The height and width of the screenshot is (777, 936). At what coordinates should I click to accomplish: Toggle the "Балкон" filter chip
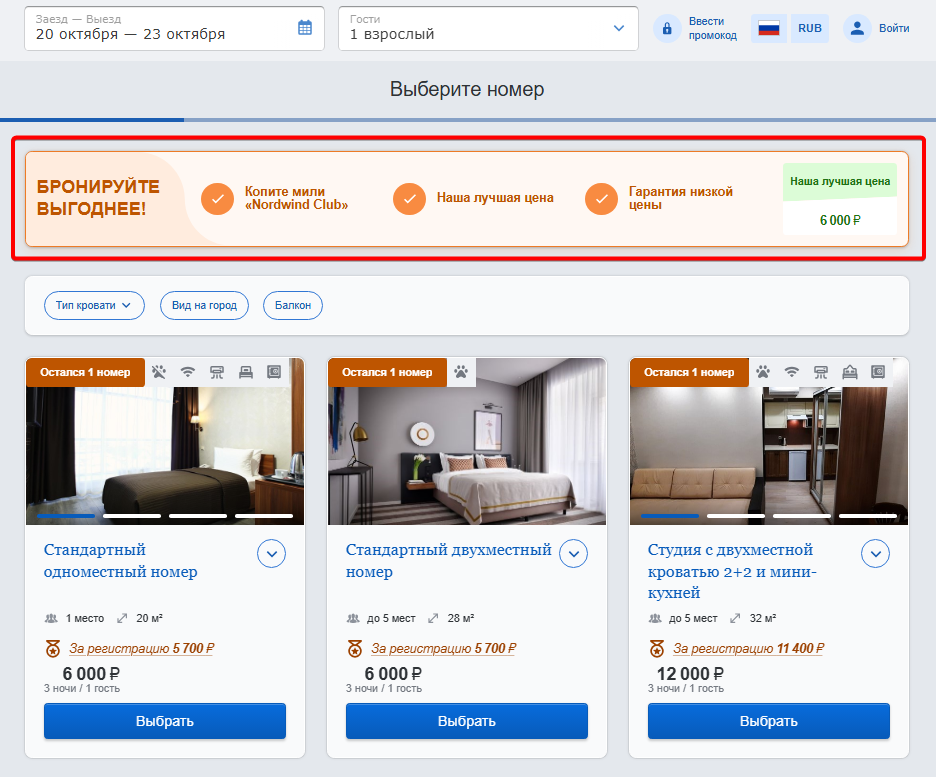pos(293,305)
